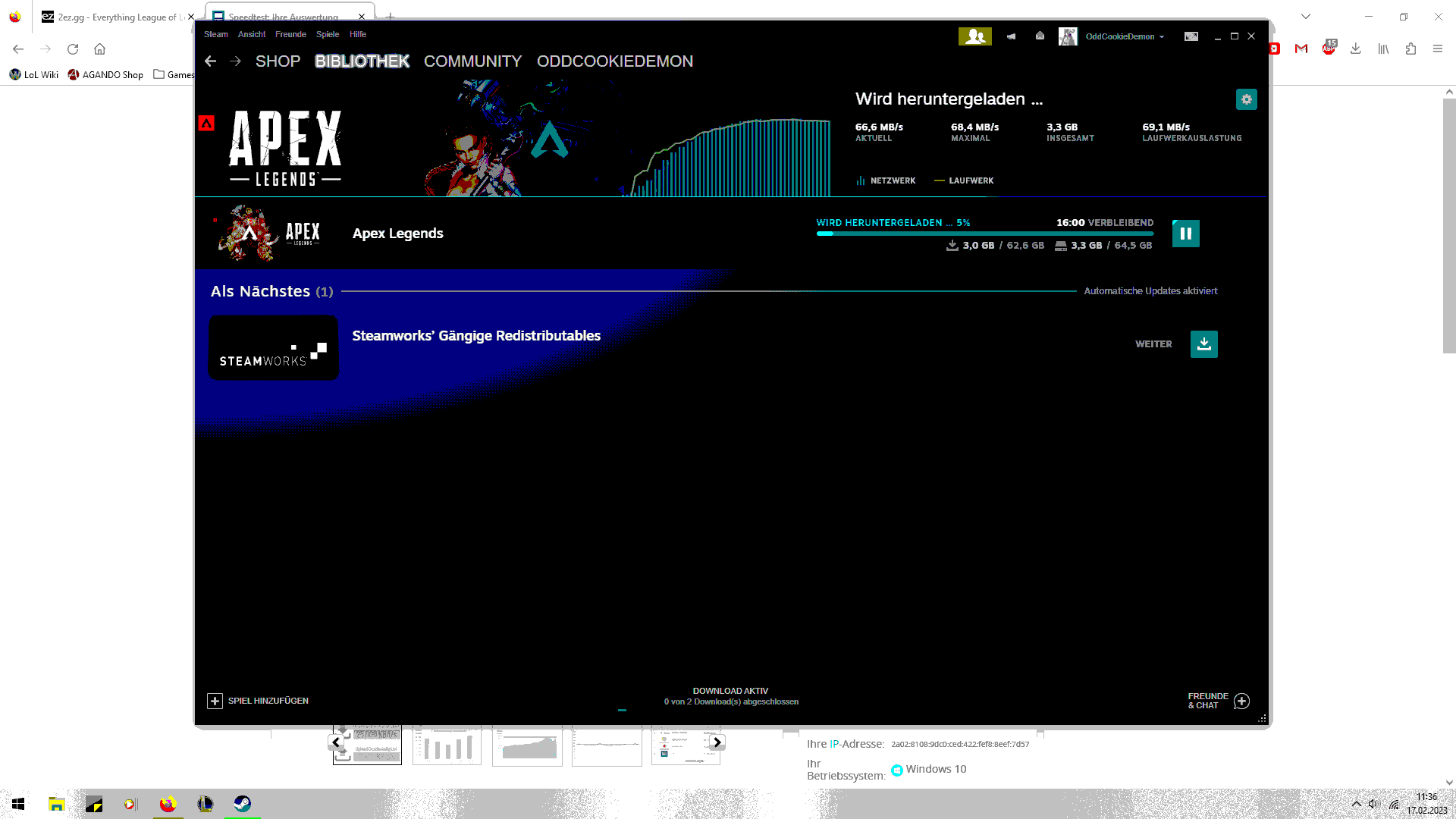
Task: Open Steam announcements megaphone icon
Action: 1011,36
